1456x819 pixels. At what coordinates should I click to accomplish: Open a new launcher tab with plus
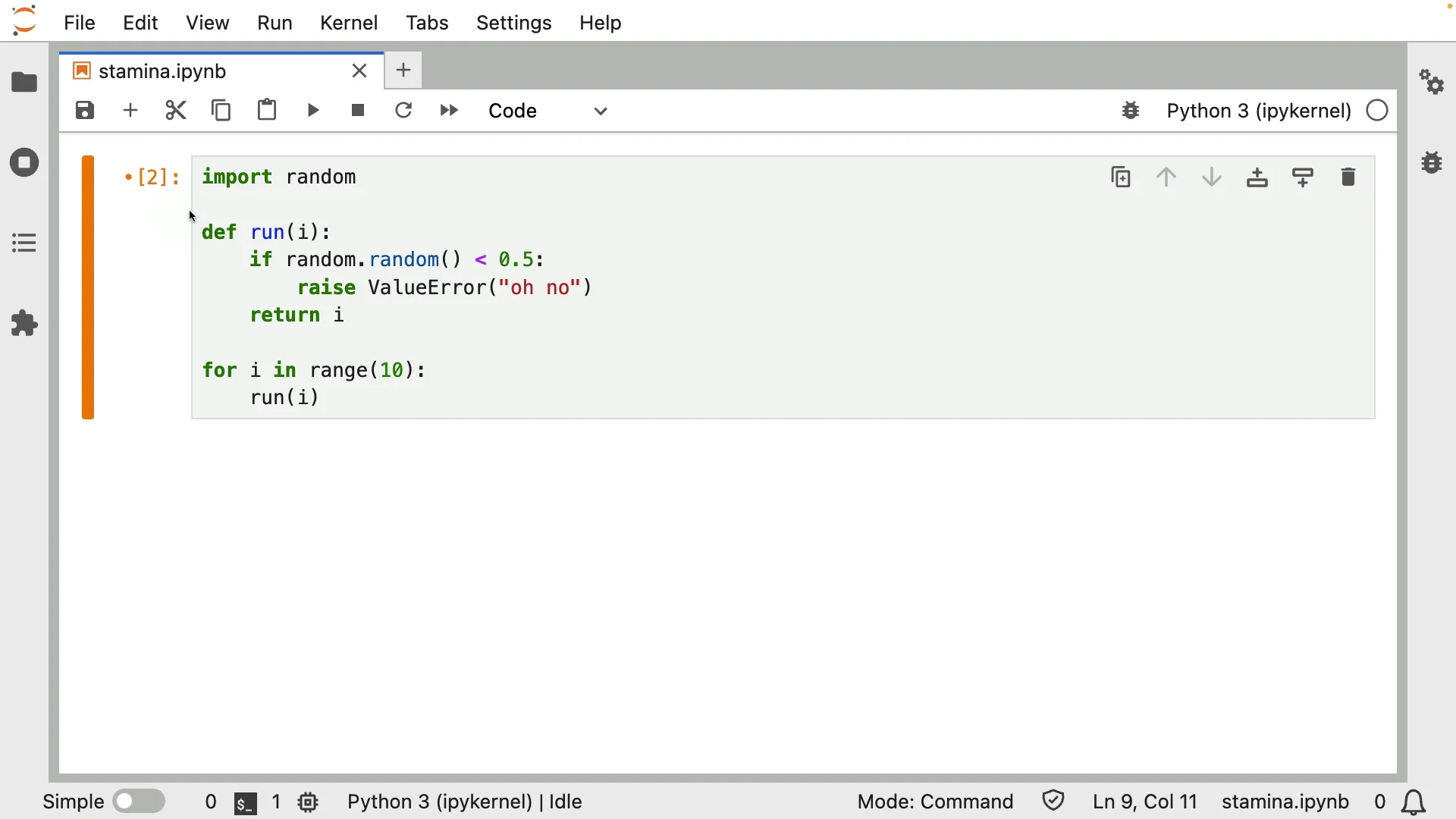[404, 71]
